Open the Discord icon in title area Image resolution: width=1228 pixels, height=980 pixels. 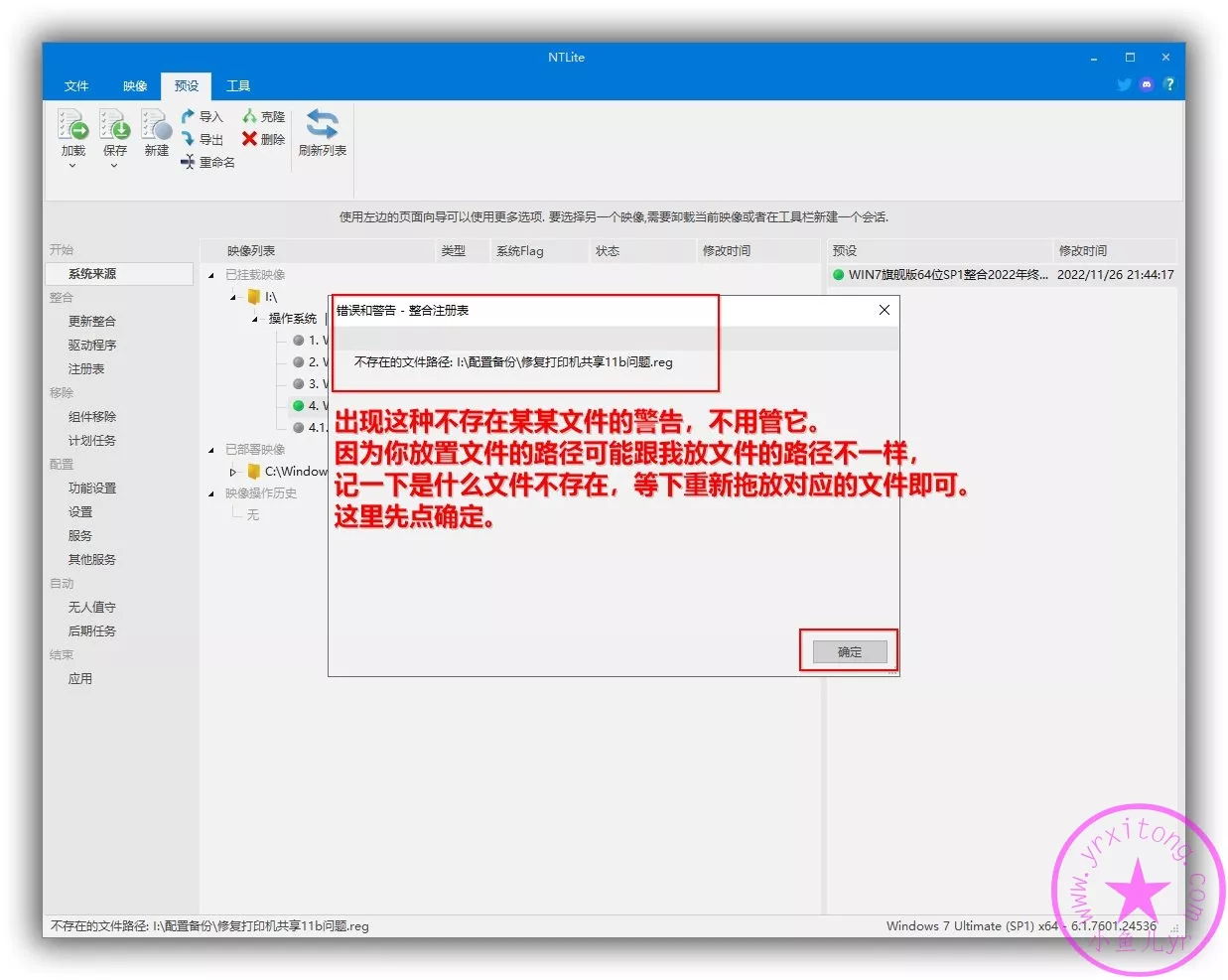click(x=1147, y=84)
